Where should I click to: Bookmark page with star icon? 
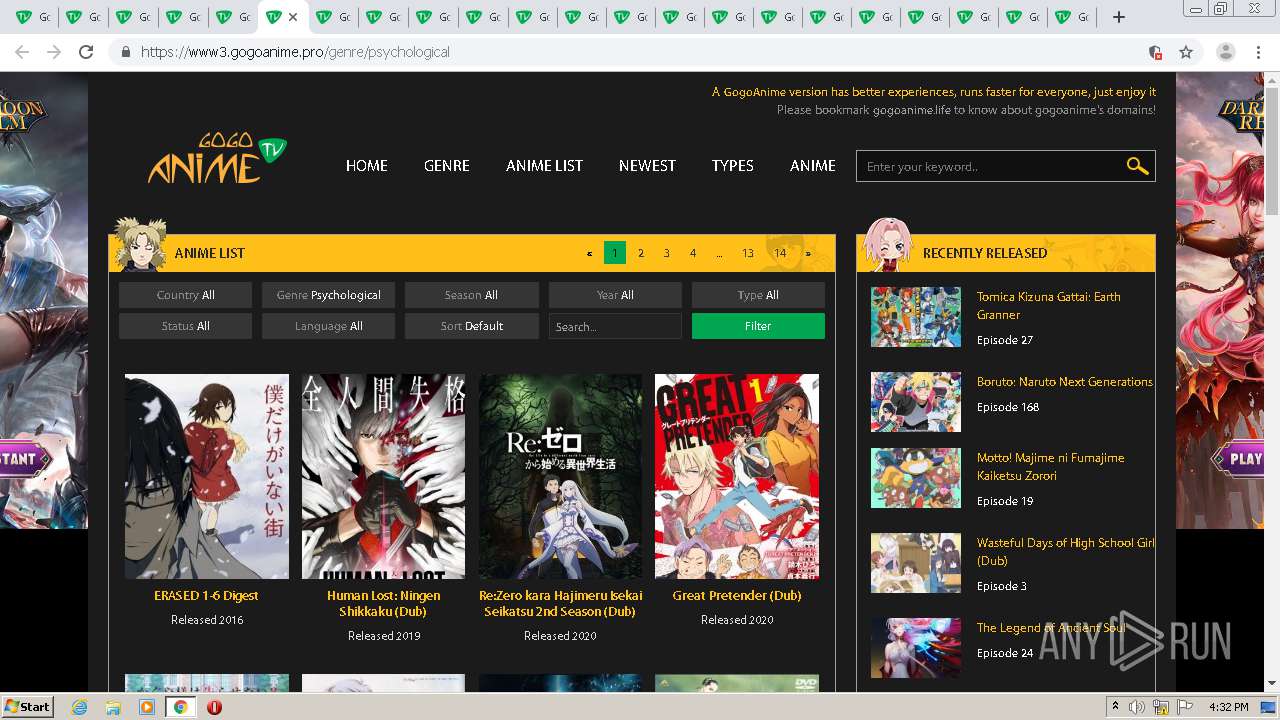point(1186,52)
